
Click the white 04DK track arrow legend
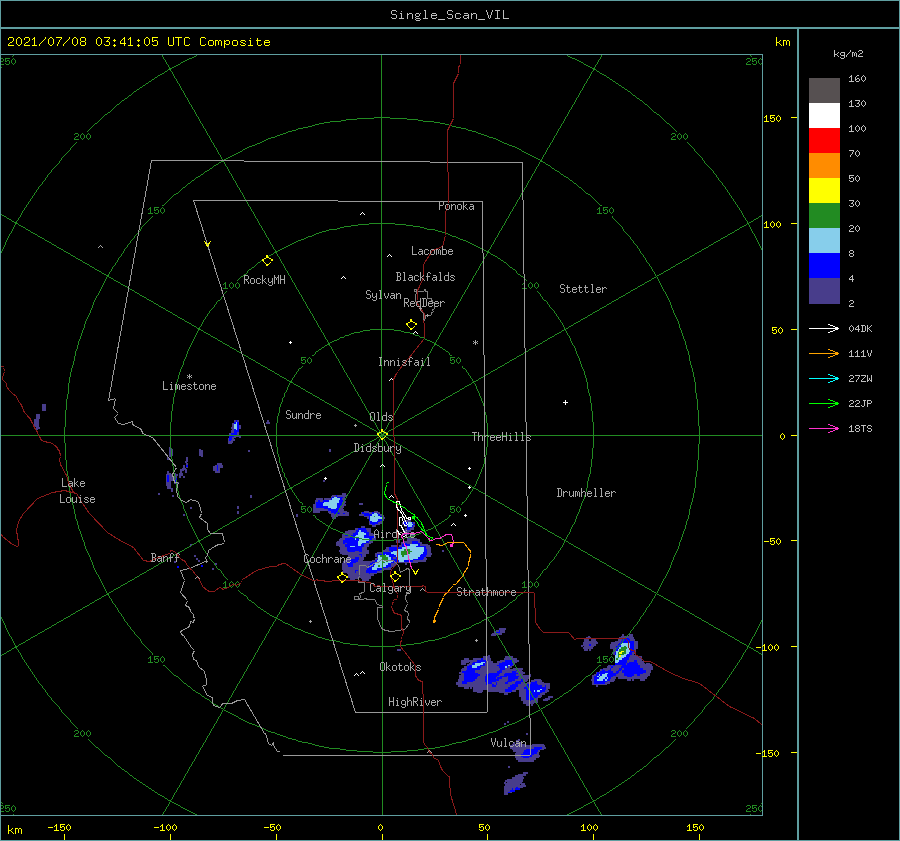824,328
